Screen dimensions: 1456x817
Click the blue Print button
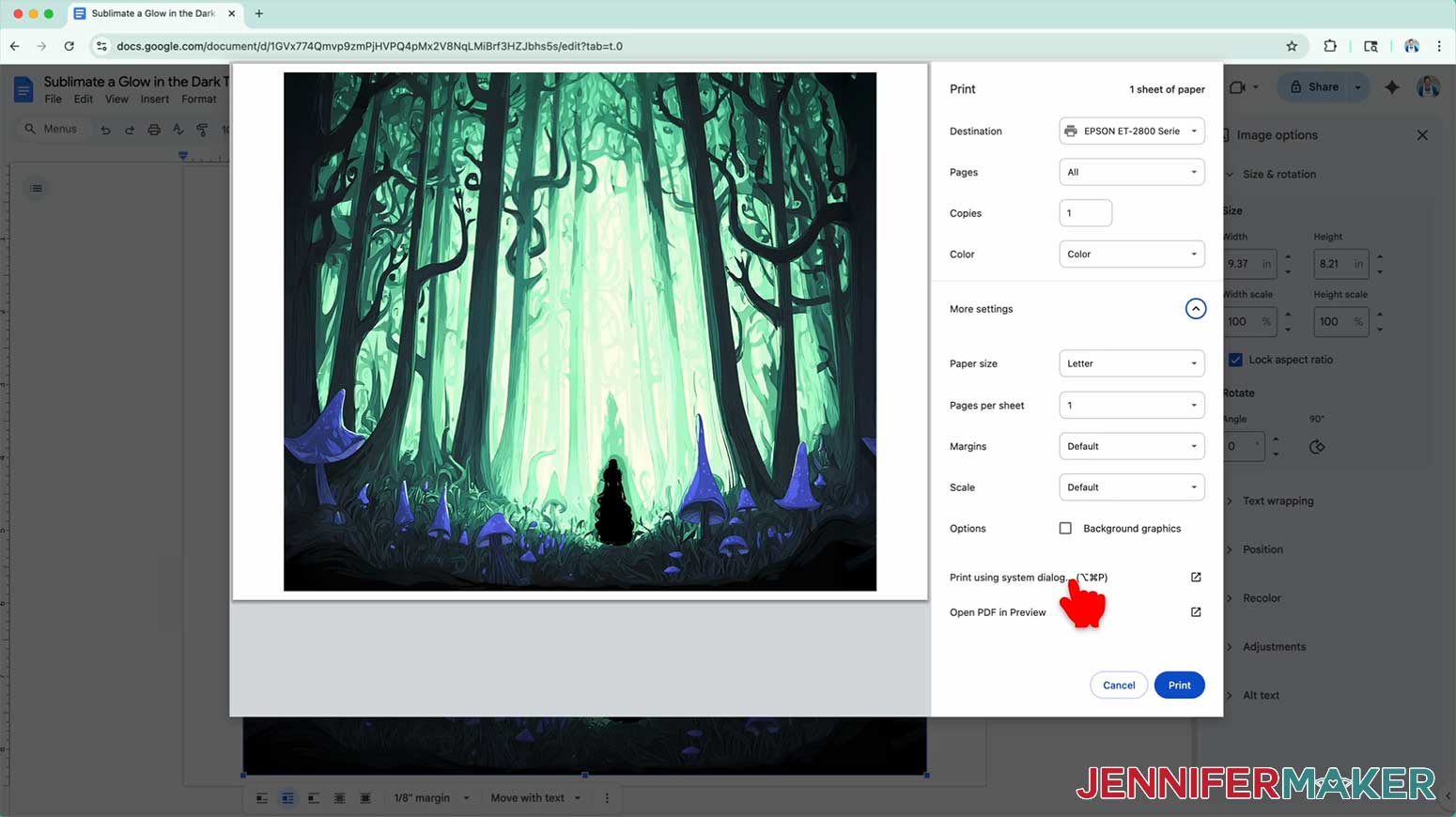[1179, 686]
